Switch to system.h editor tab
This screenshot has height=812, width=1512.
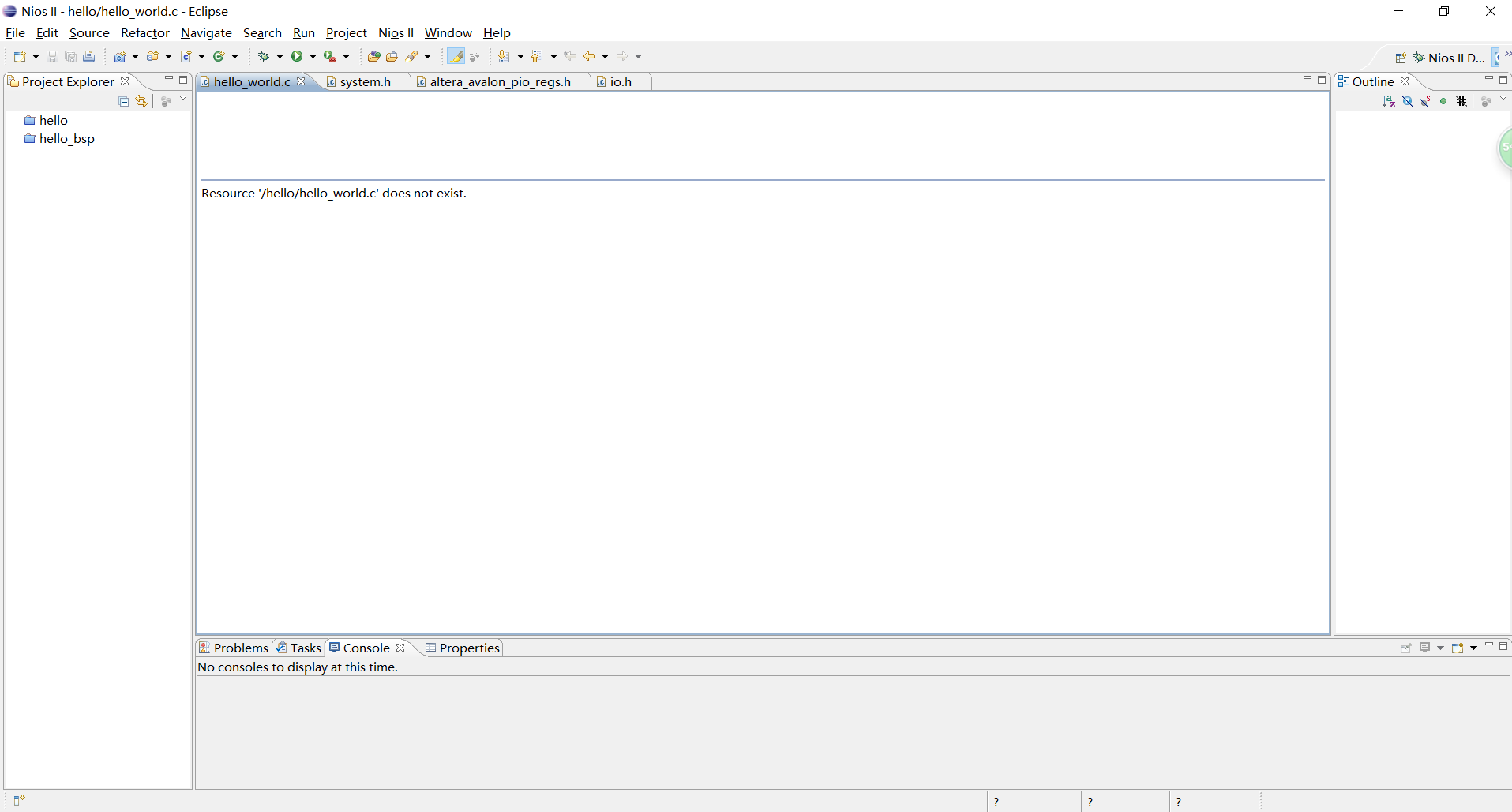coord(365,81)
